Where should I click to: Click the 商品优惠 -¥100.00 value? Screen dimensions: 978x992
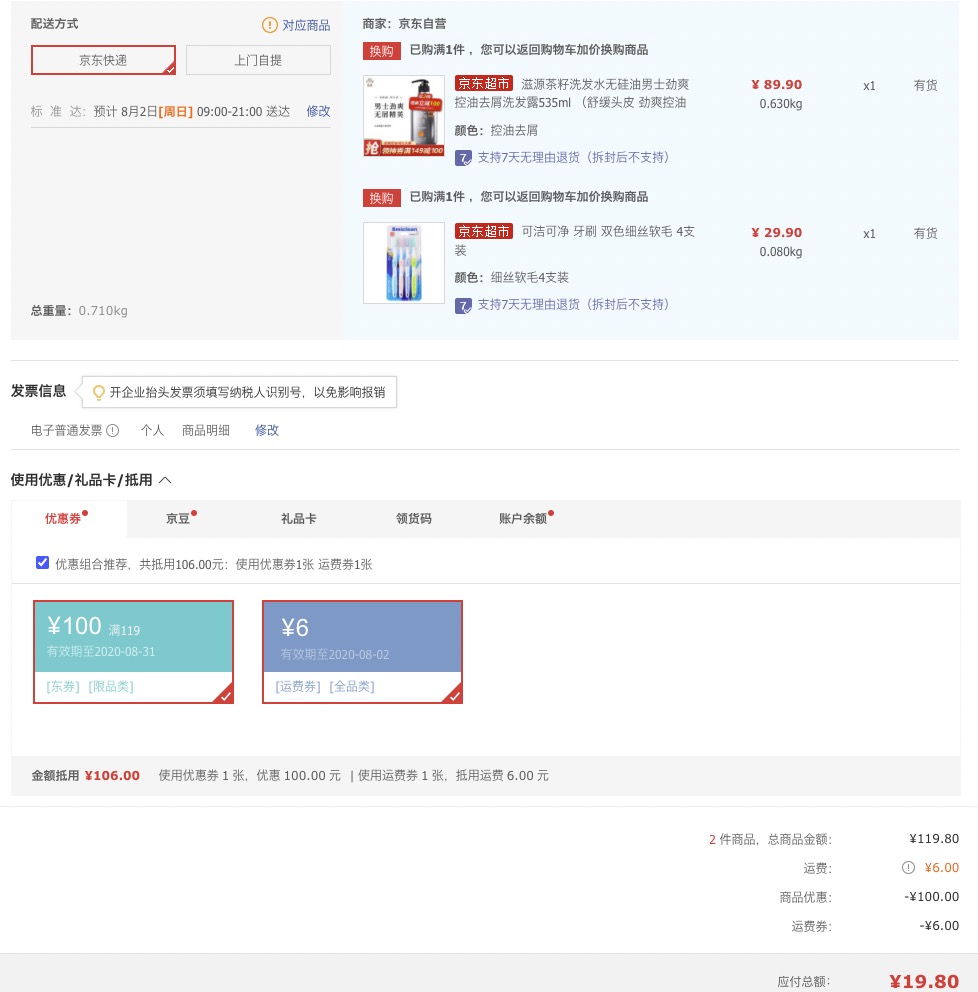931,896
